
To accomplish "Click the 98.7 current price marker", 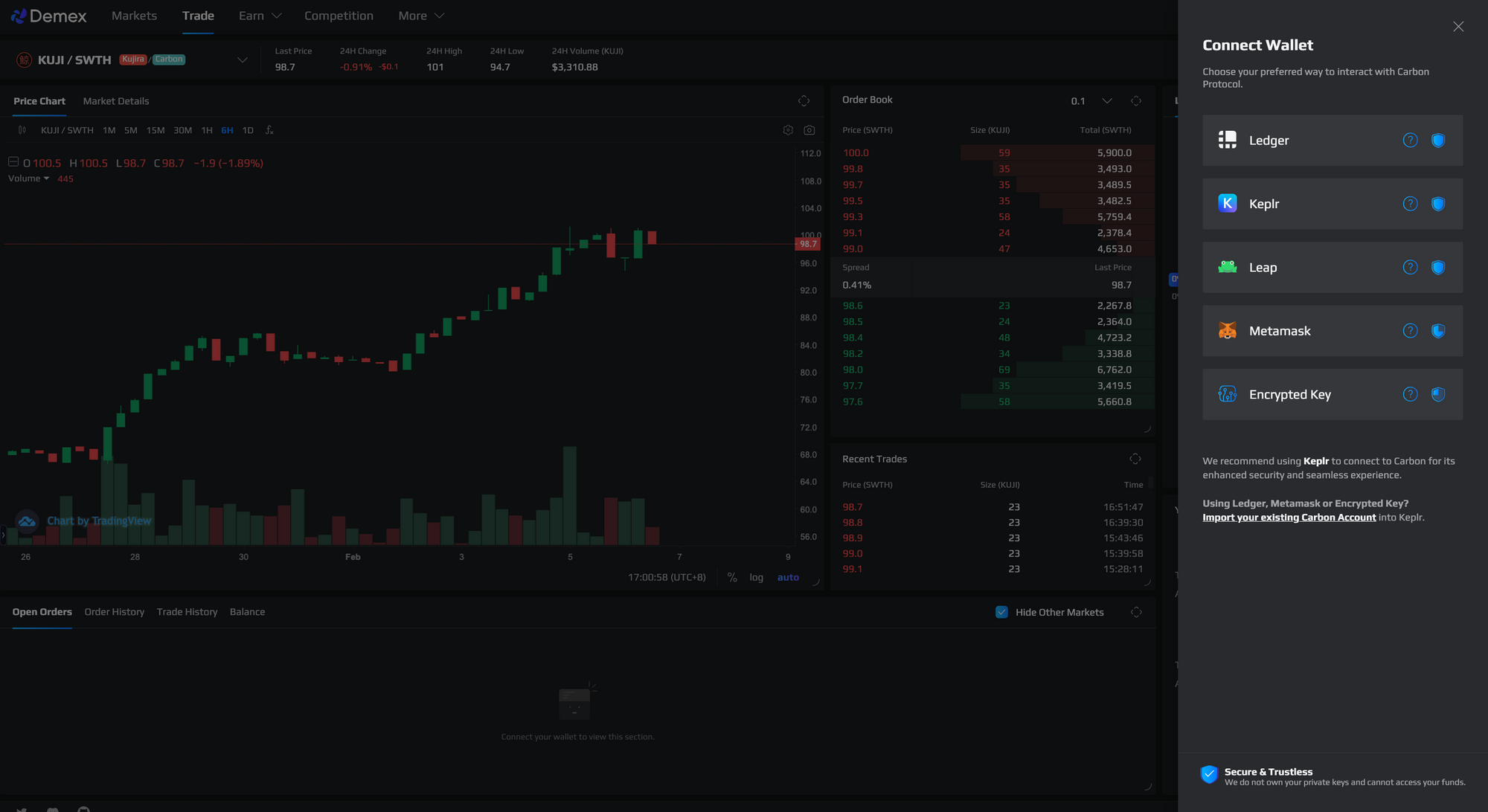I will pos(808,244).
